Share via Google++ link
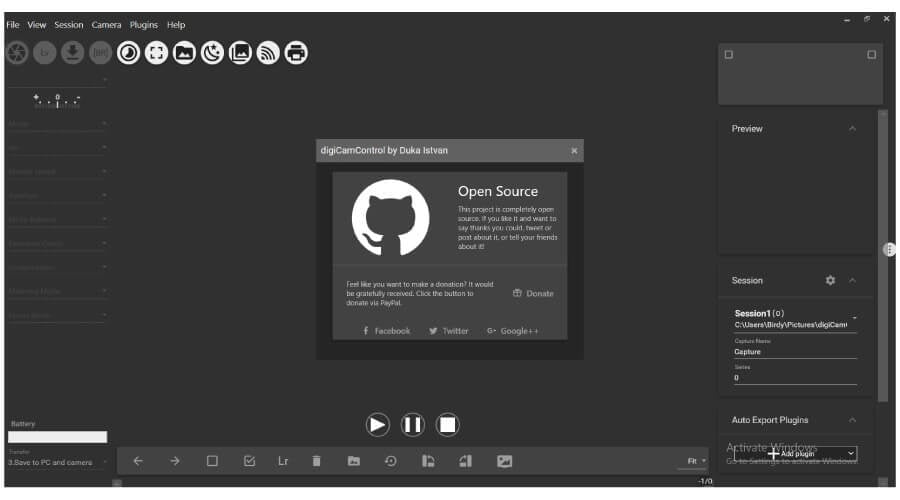 click(x=513, y=331)
